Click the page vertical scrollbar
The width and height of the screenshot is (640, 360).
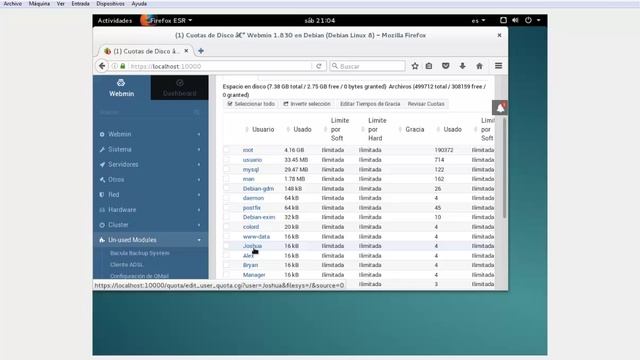(504, 167)
